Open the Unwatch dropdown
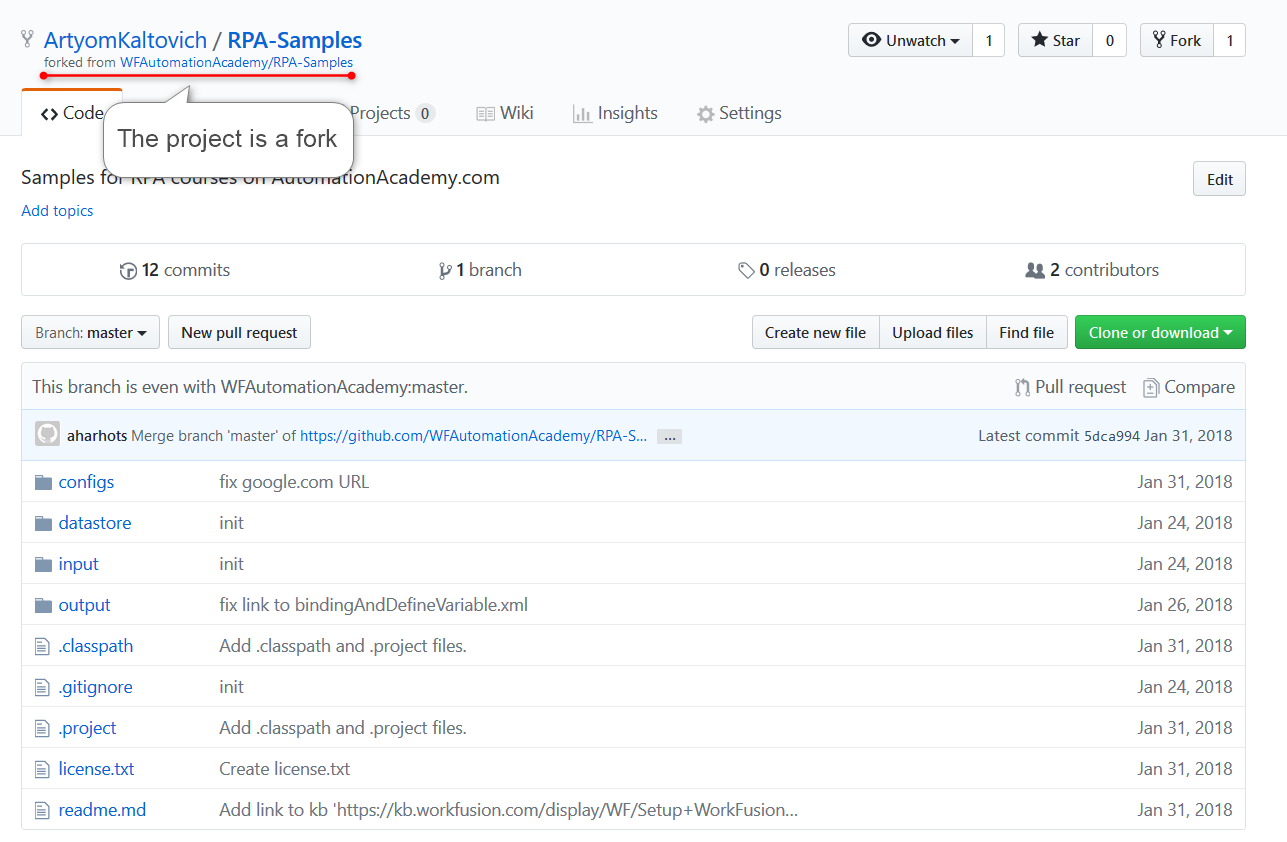The width and height of the screenshot is (1287, 842). click(x=910, y=40)
